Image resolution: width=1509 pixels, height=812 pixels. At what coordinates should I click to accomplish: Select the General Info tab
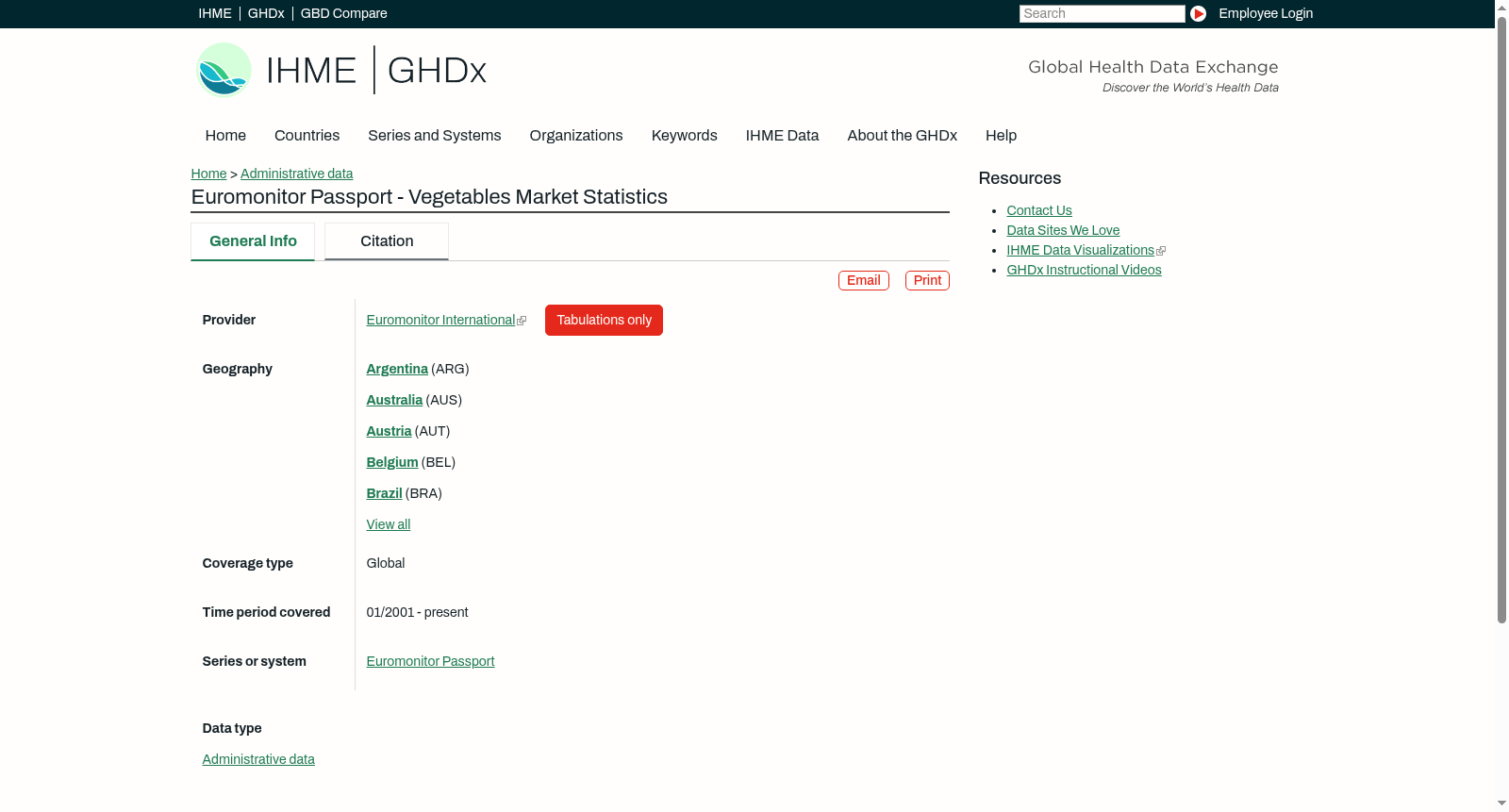click(x=253, y=241)
